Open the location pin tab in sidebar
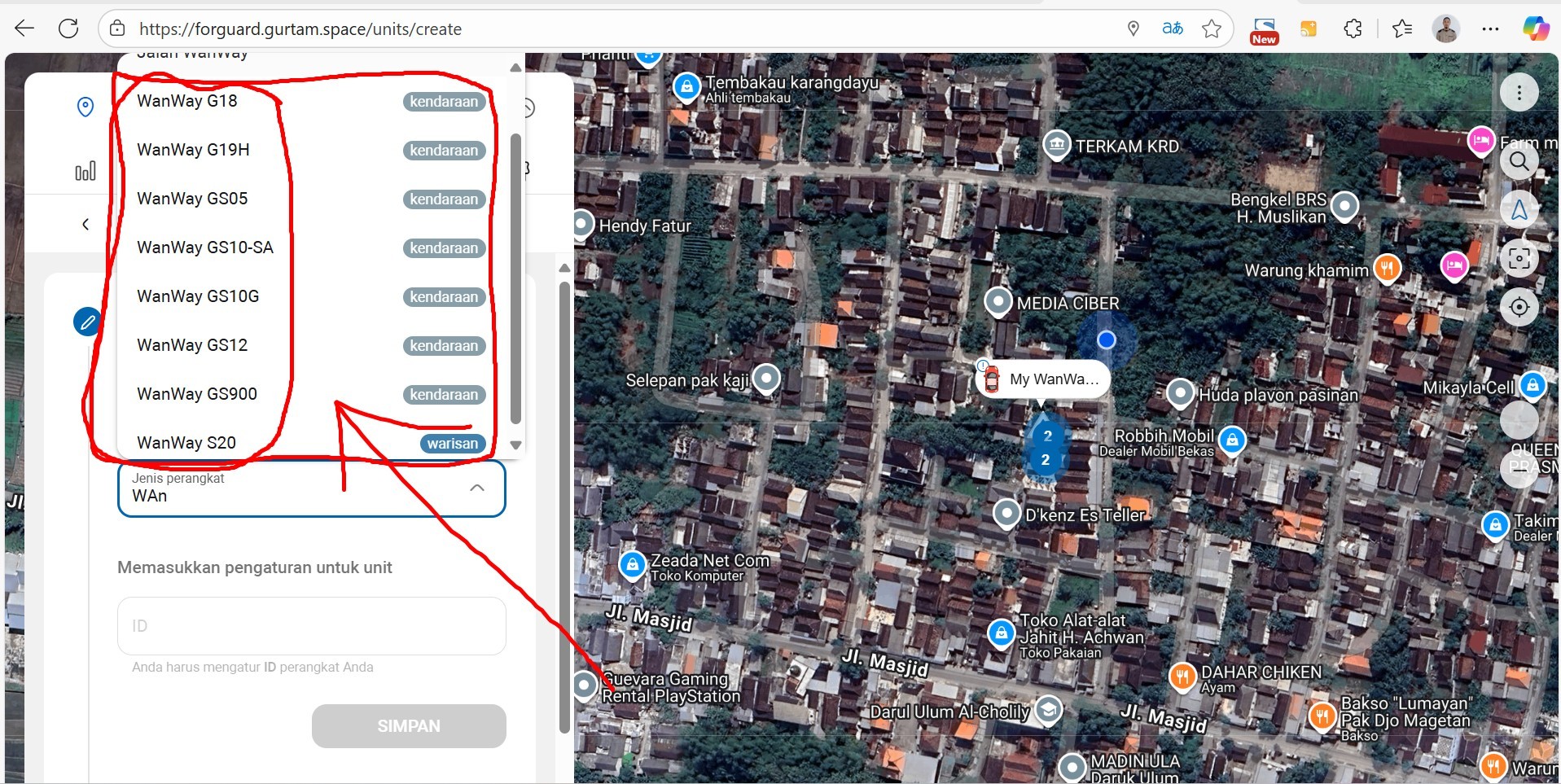This screenshot has height=784, width=1561. pos(86,107)
